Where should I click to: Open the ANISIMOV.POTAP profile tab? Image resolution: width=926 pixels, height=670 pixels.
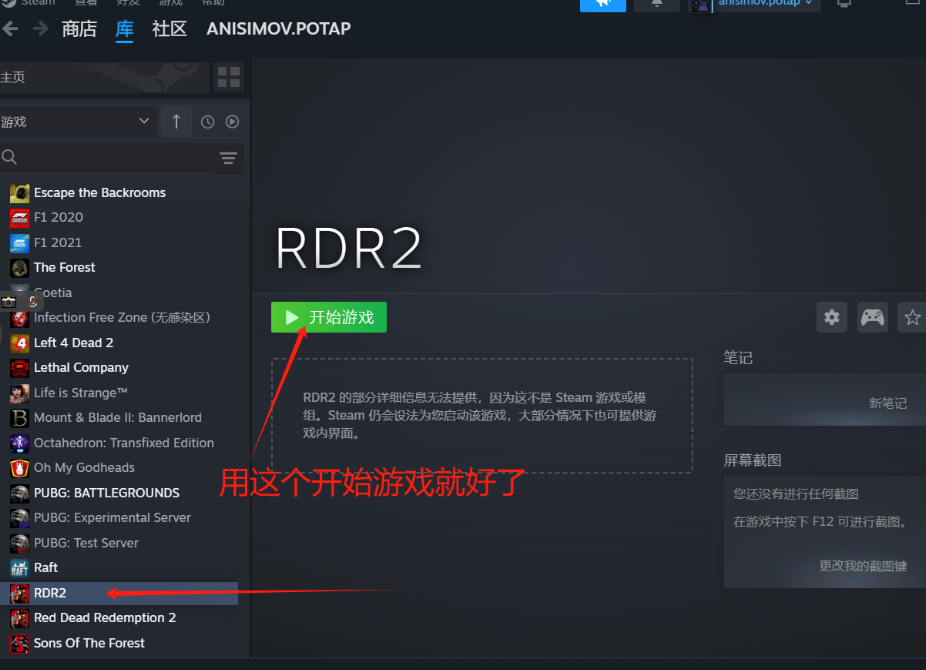(x=278, y=28)
